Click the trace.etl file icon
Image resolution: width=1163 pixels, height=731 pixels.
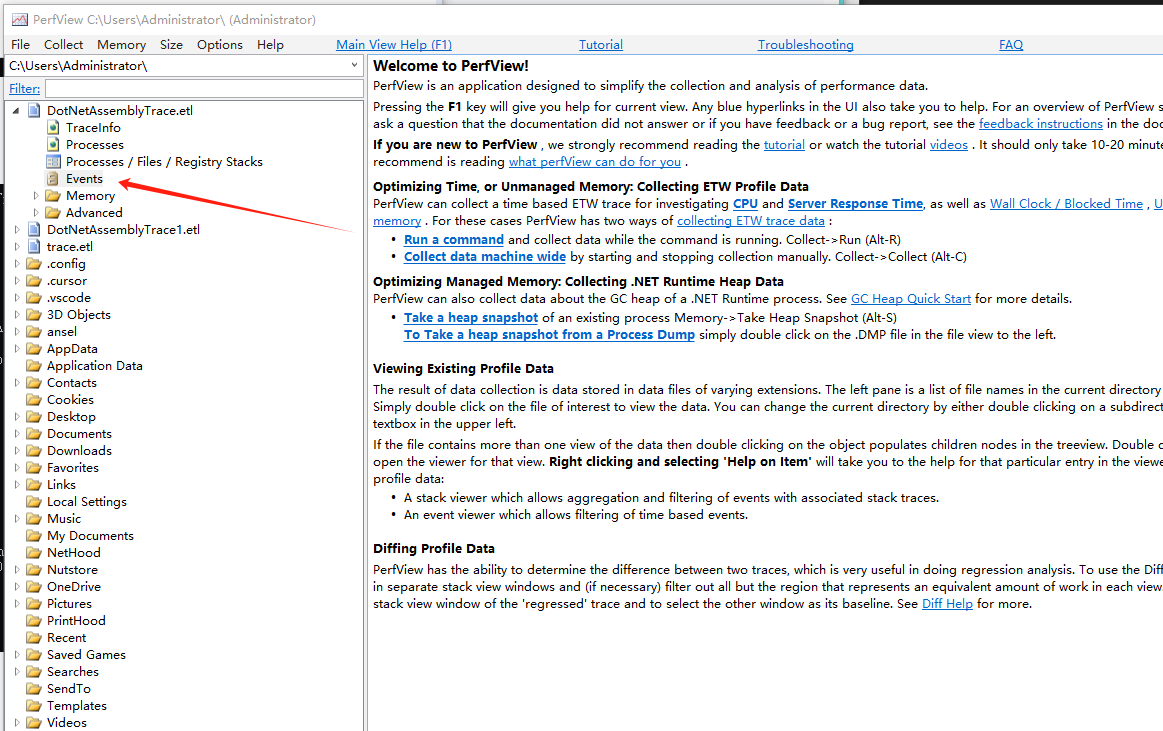click(x=33, y=247)
